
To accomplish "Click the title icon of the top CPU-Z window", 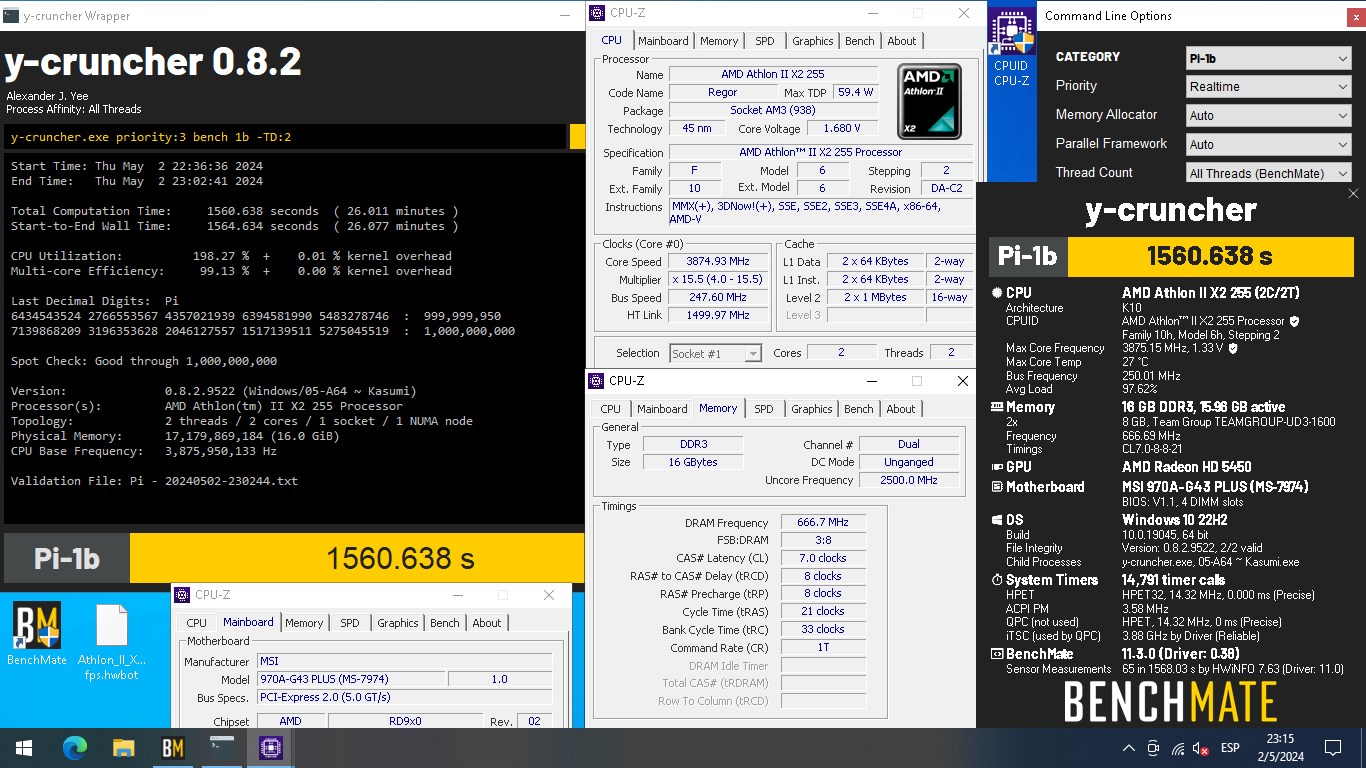I will (597, 13).
